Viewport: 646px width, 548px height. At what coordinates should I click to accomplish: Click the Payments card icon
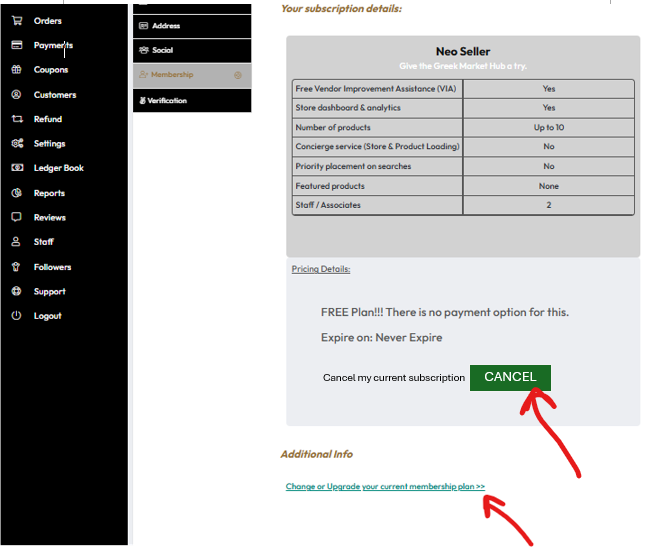point(16,45)
